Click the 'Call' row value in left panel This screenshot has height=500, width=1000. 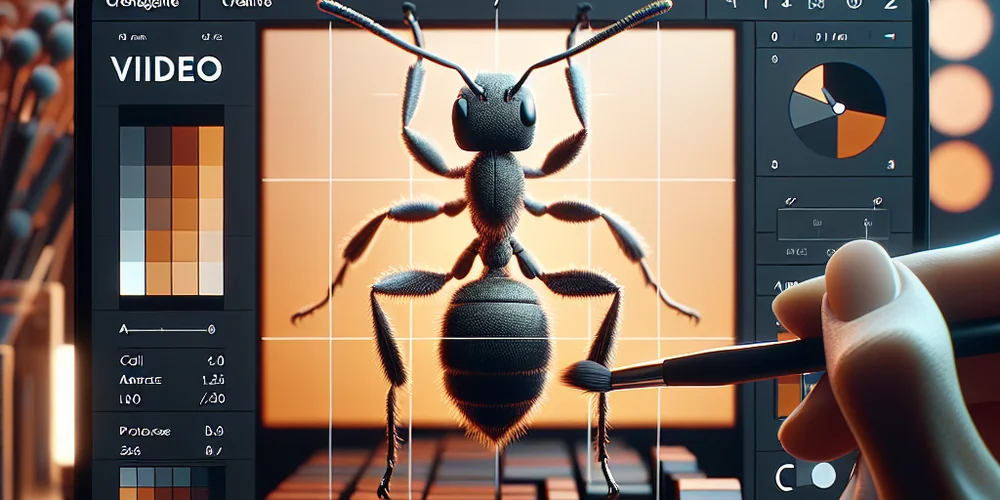(x=216, y=360)
